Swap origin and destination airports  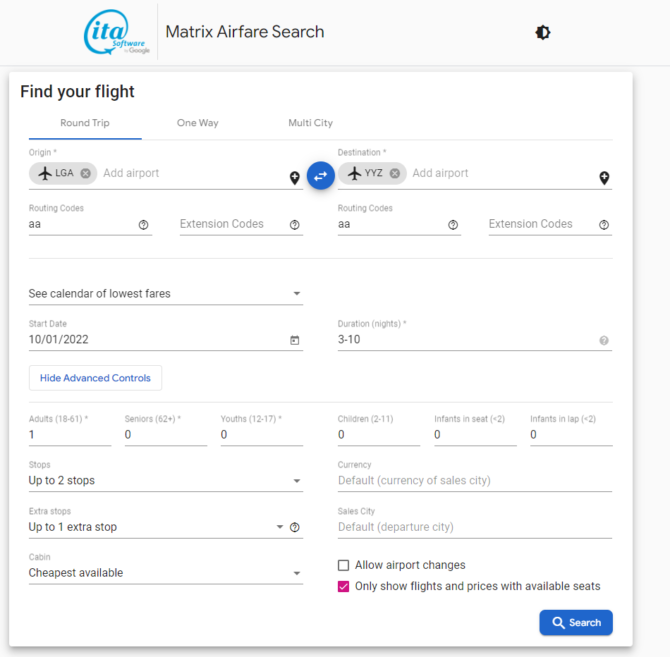(x=320, y=176)
